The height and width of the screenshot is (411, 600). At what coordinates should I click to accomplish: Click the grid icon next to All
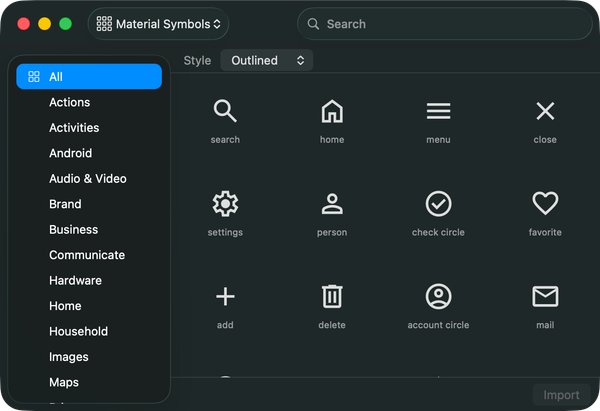[x=34, y=77]
